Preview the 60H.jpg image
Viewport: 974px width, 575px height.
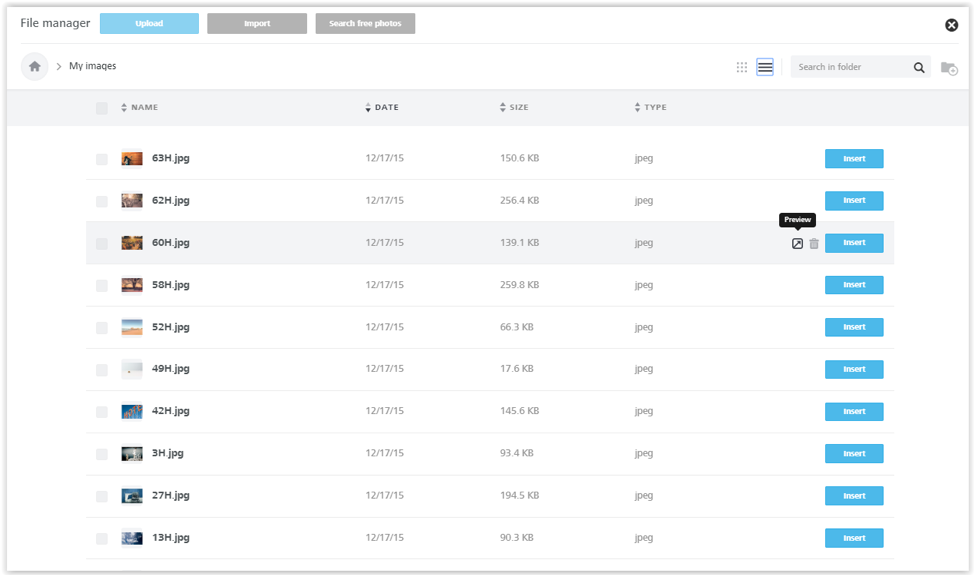[797, 244]
